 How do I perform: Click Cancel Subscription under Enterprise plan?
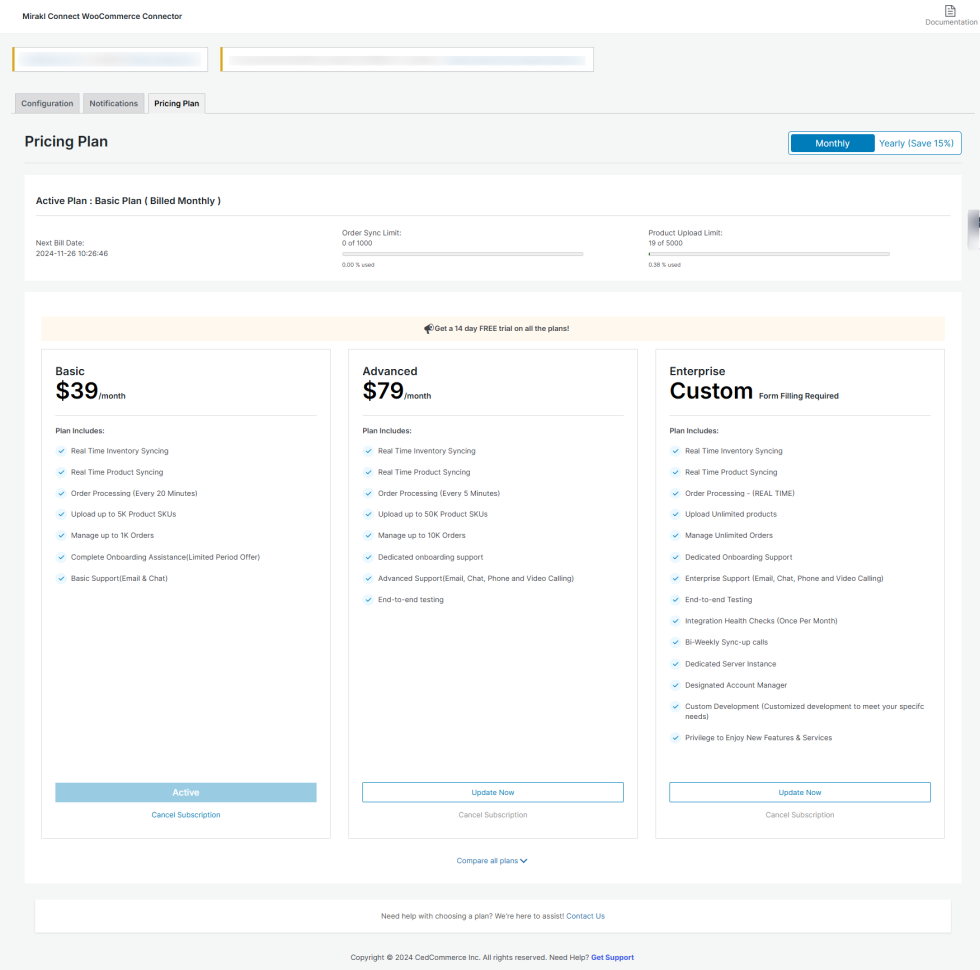click(799, 815)
